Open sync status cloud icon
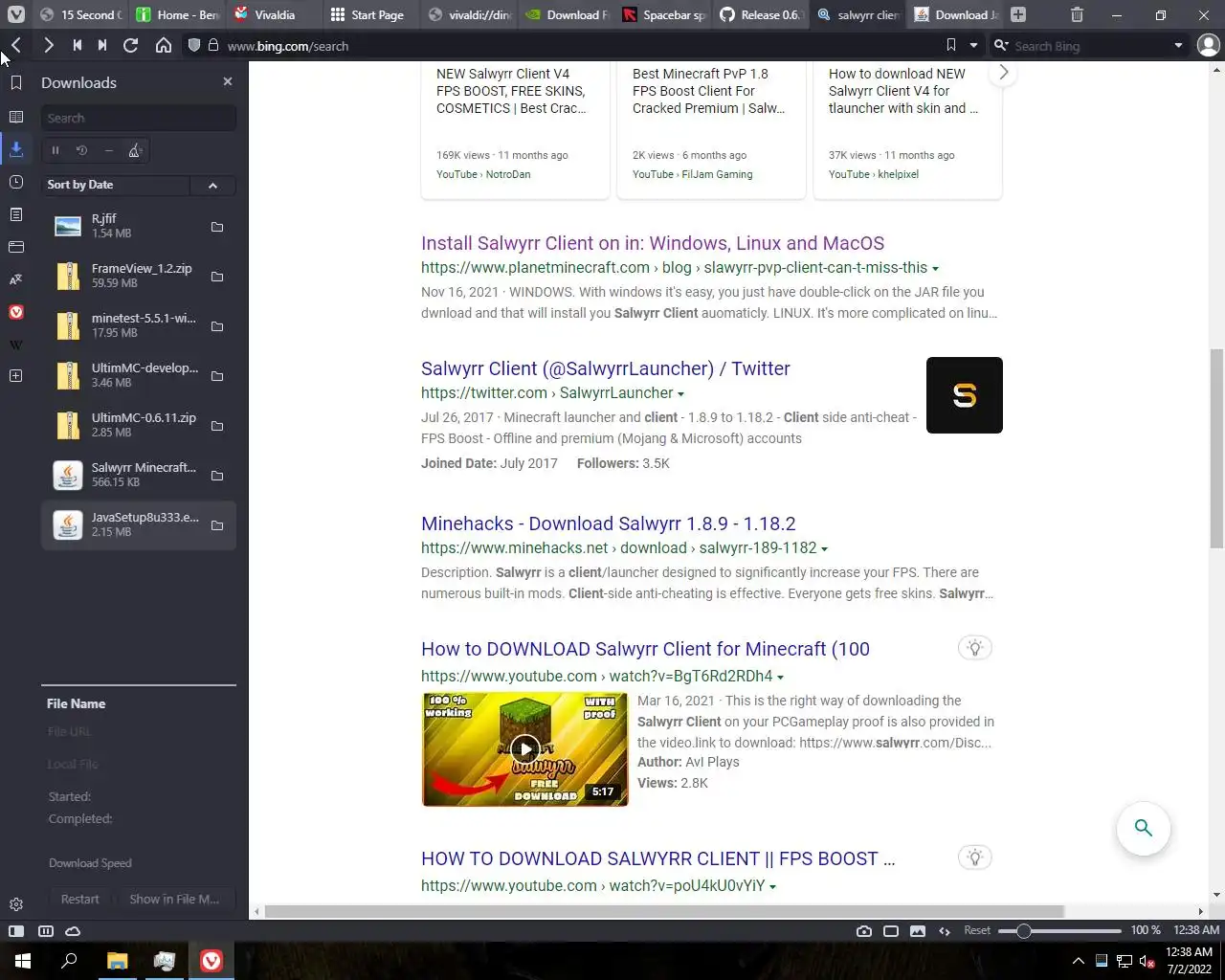Image resolution: width=1225 pixels, height=980 pixels. (73, 931)
